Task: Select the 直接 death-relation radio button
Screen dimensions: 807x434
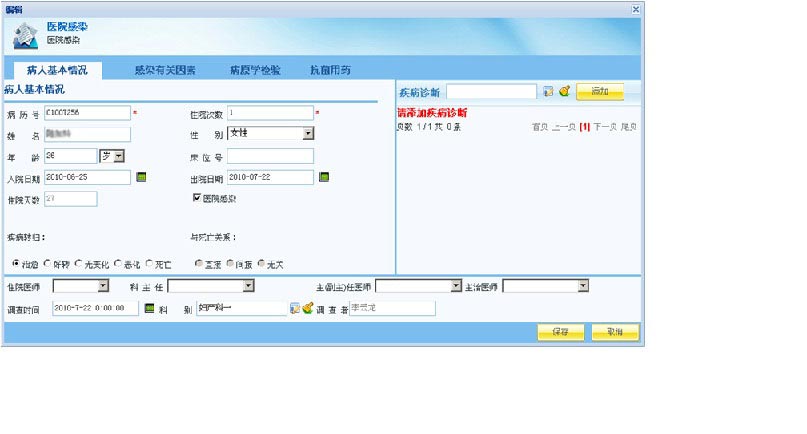Action: tap(199, 264)
